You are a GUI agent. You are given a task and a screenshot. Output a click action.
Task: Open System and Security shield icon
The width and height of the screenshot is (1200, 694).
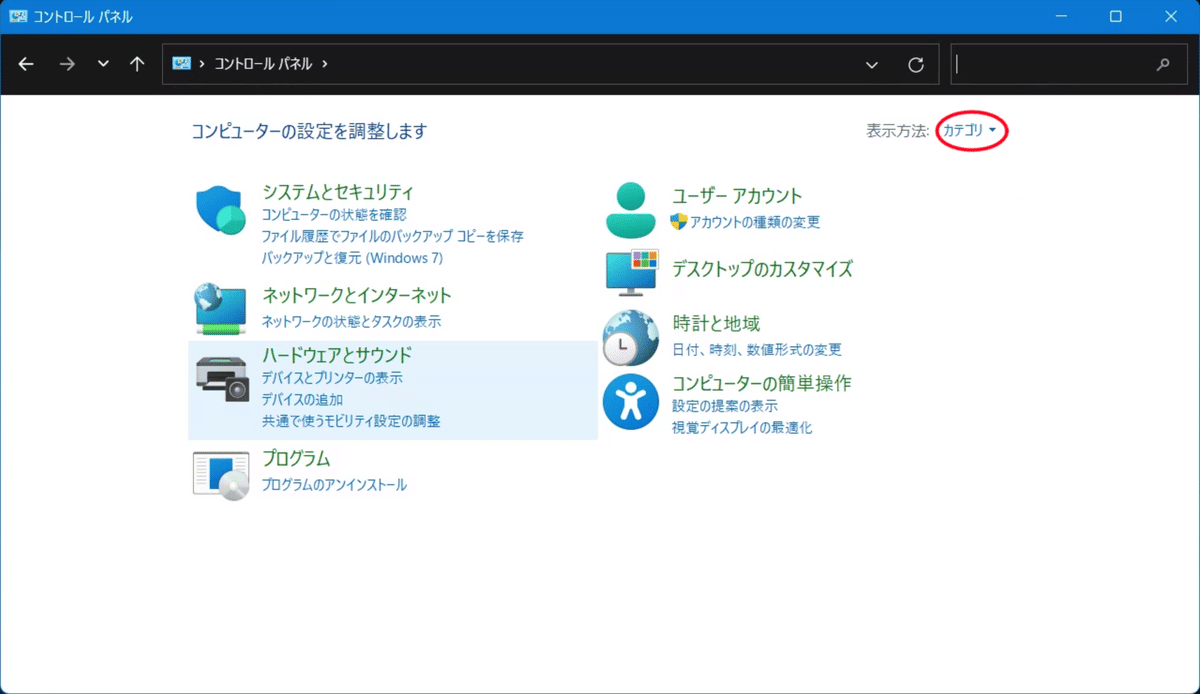coord(221,210)
